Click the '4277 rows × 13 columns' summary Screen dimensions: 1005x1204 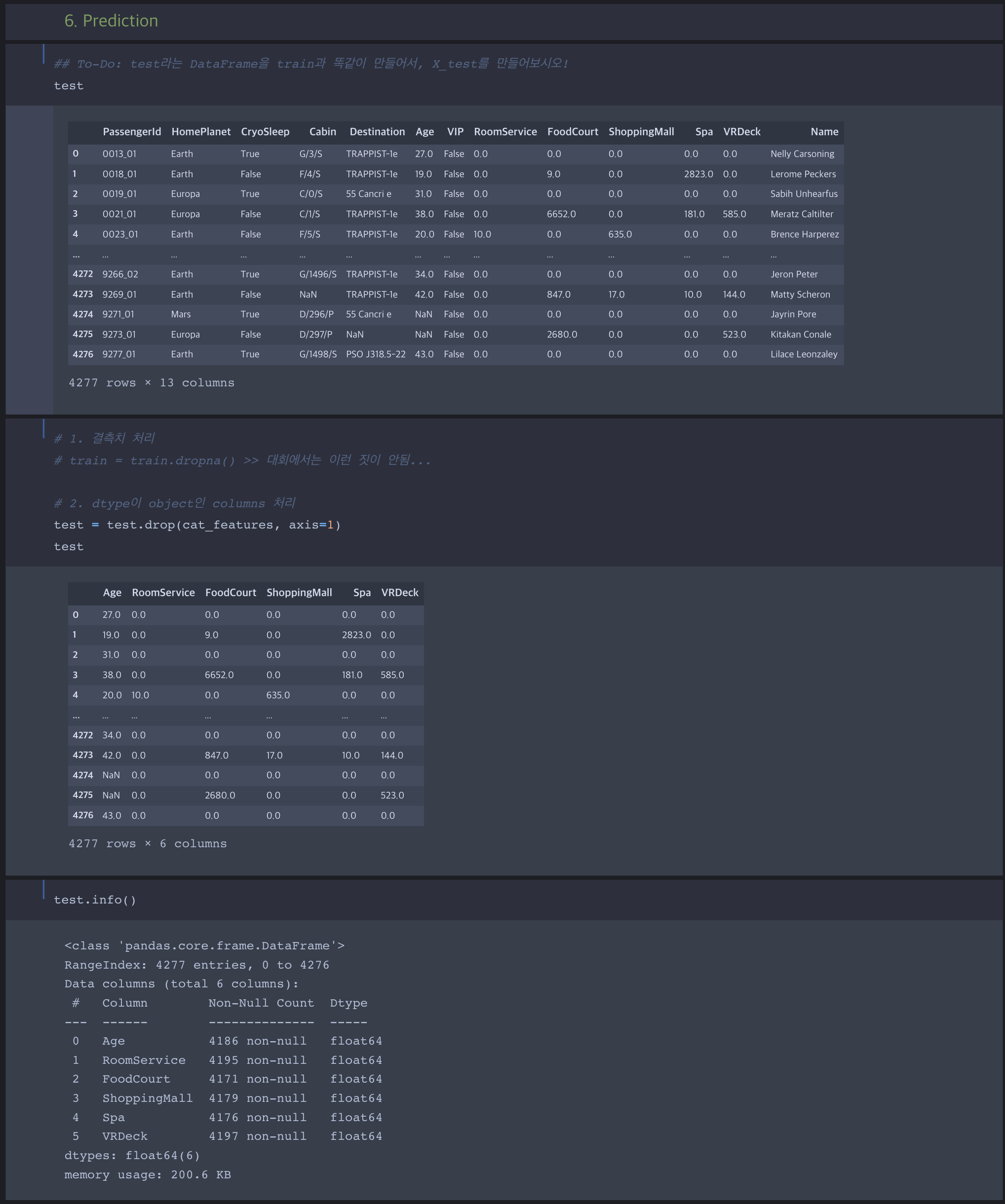click(x=152, y=382)
